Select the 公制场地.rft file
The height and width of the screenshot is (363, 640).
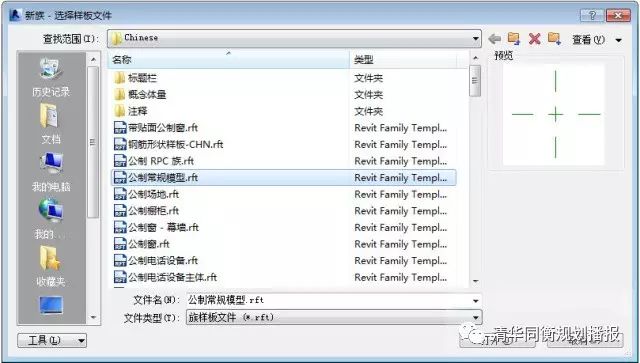(x=147, y=194)
